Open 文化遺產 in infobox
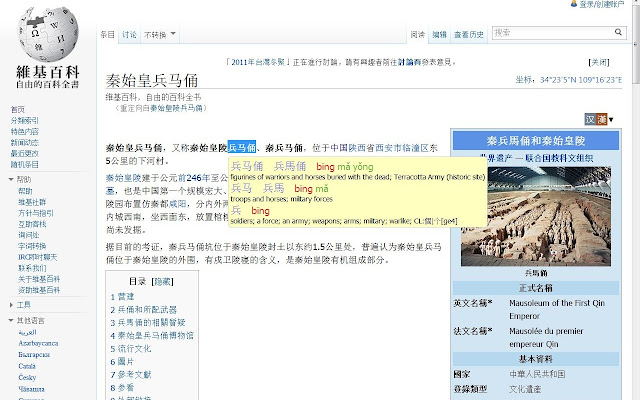Viewport: 640px width, 400px height. [525, 389]
